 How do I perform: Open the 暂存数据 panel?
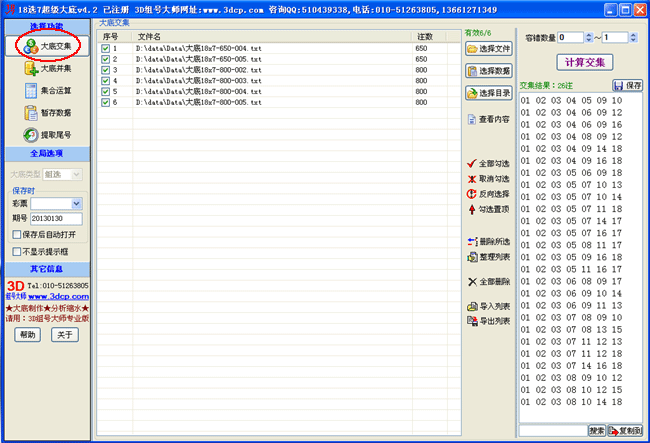47,113
